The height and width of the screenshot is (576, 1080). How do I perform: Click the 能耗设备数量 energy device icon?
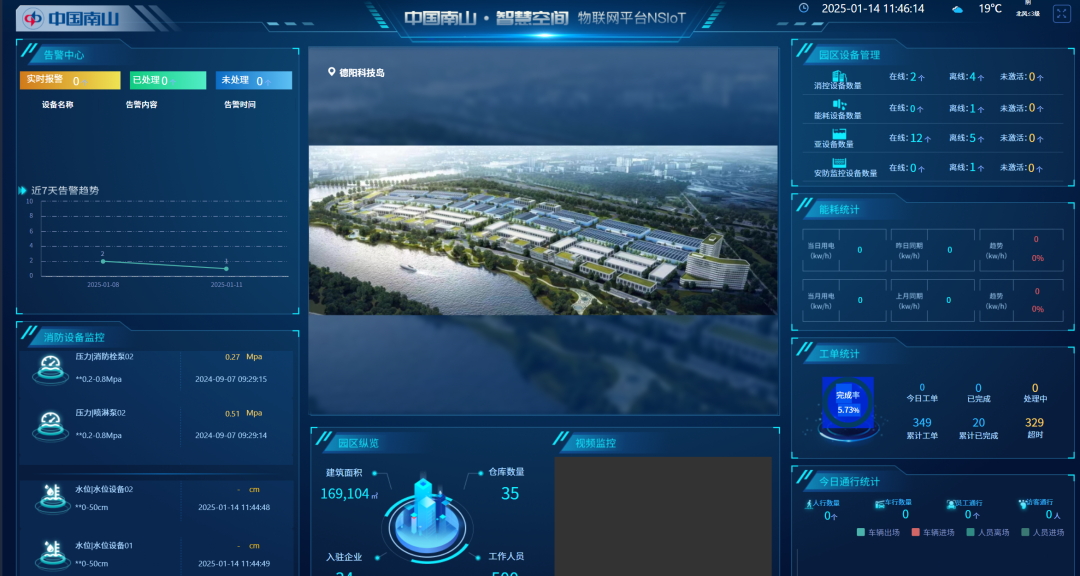coord(840,104)
